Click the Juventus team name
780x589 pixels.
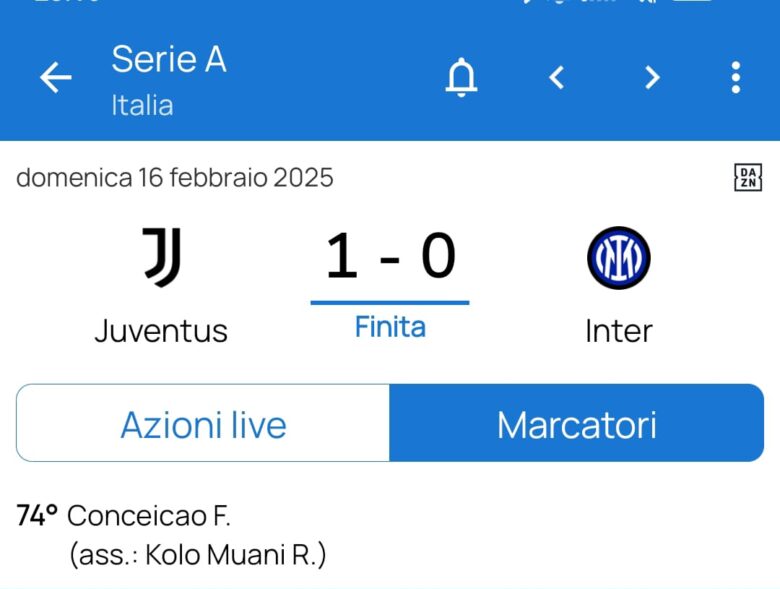tap(161, 330)
